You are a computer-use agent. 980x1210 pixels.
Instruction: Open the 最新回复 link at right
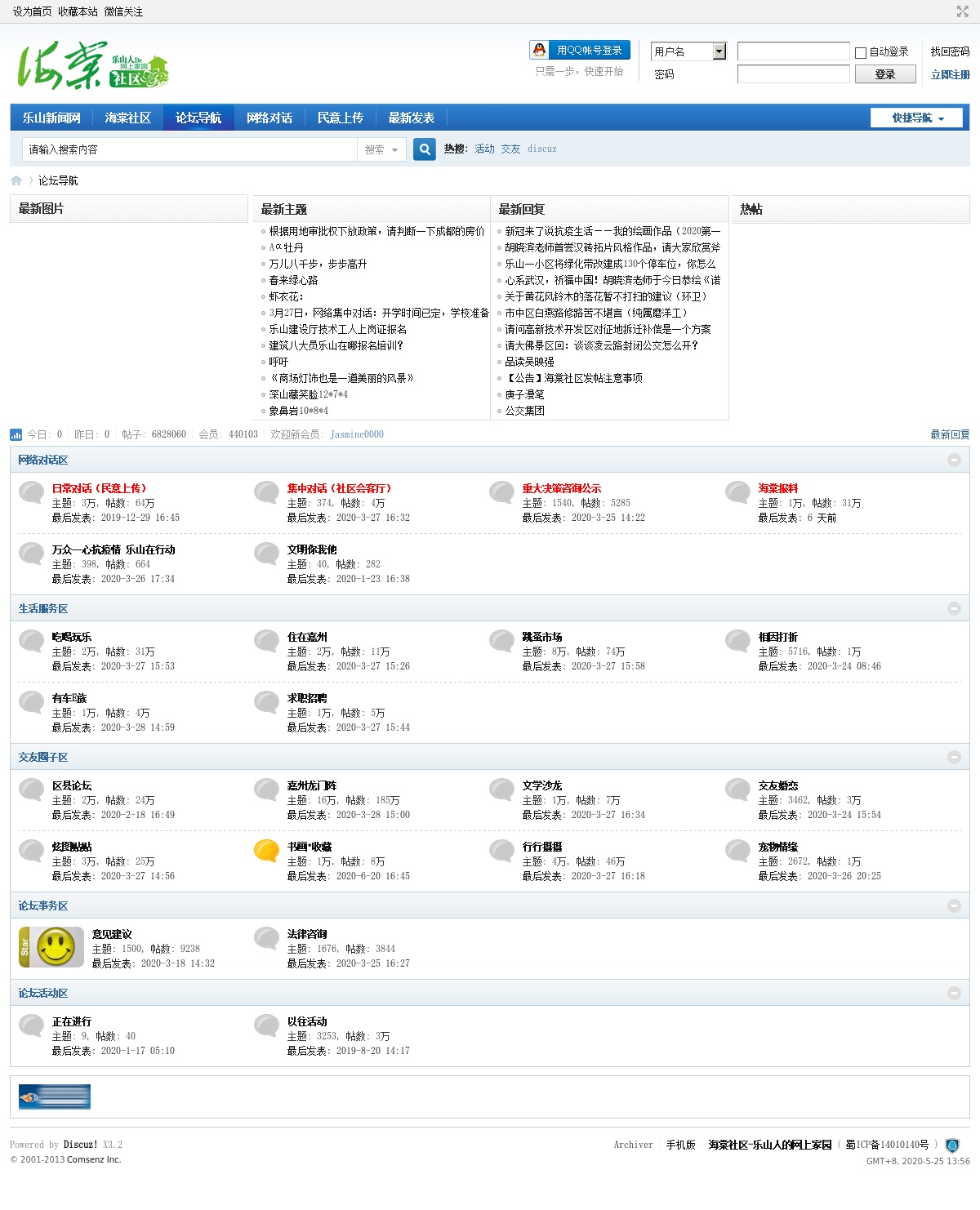(x=950, y=434)
